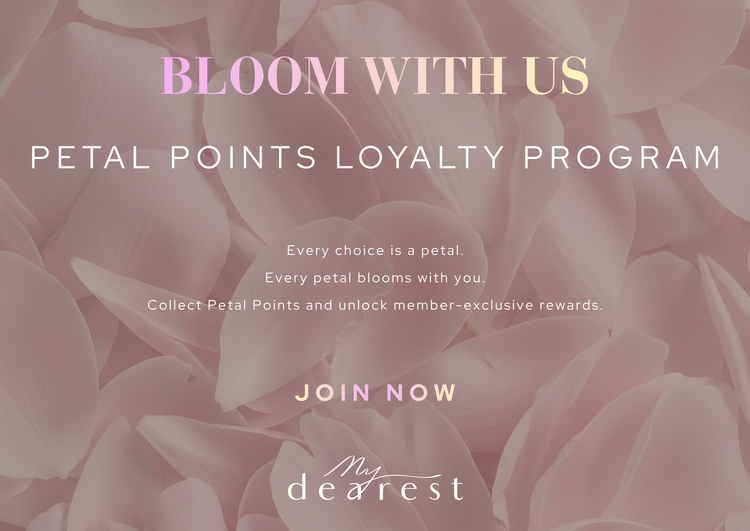Screen dimensions: 750x531
Task: Click the line starting "Collect Petal Points"
Action: [x=375, y=304]
